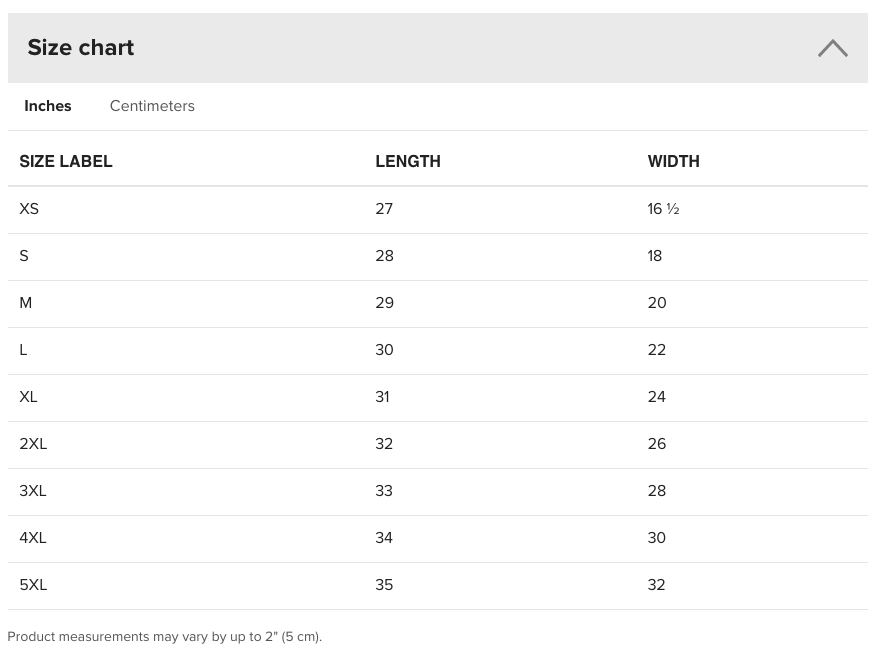
Task: Click the product measurements disclaimer text
Action: click(165, 637)
